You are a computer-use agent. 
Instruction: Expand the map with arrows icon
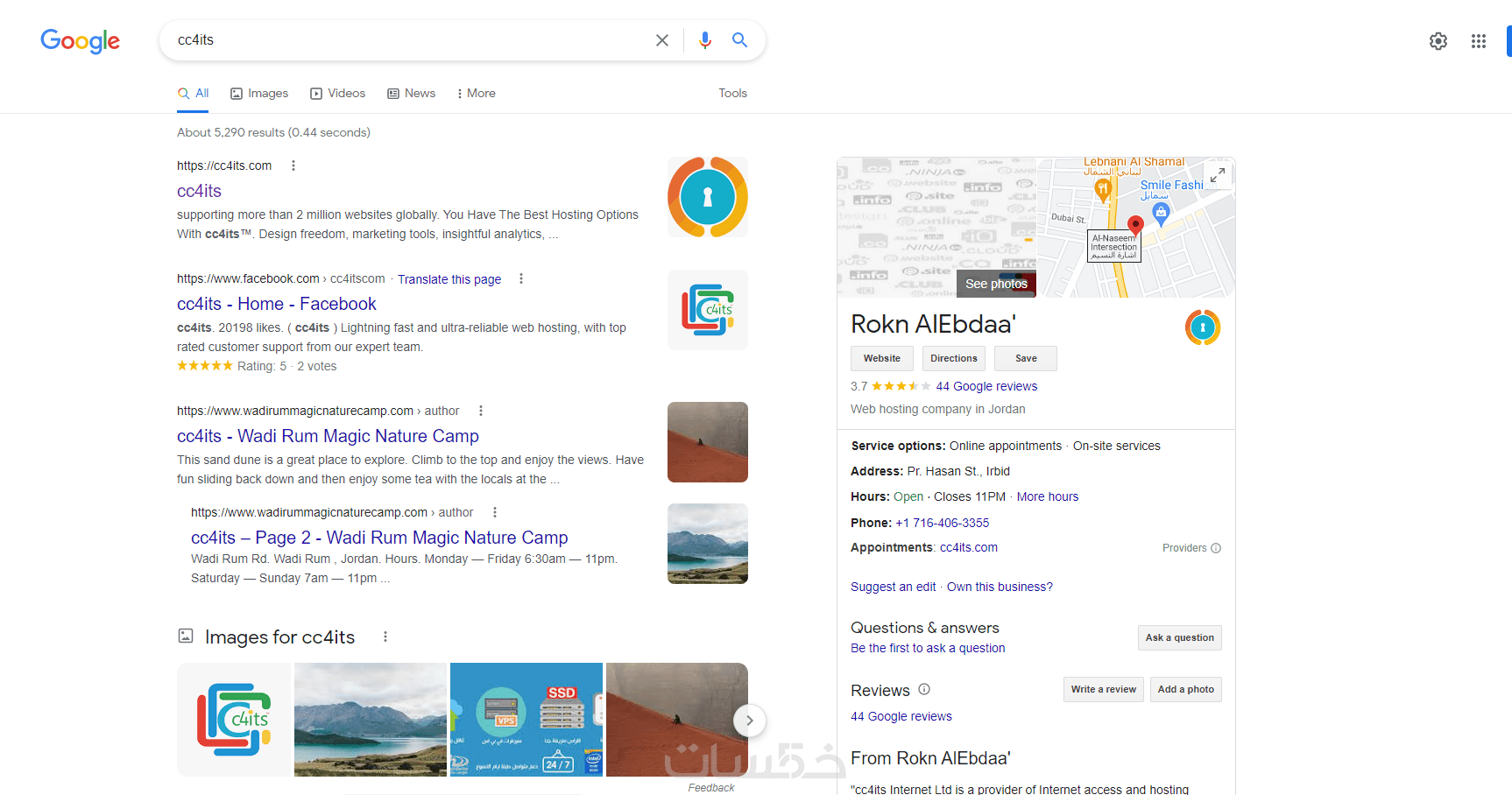[1218, 175]
